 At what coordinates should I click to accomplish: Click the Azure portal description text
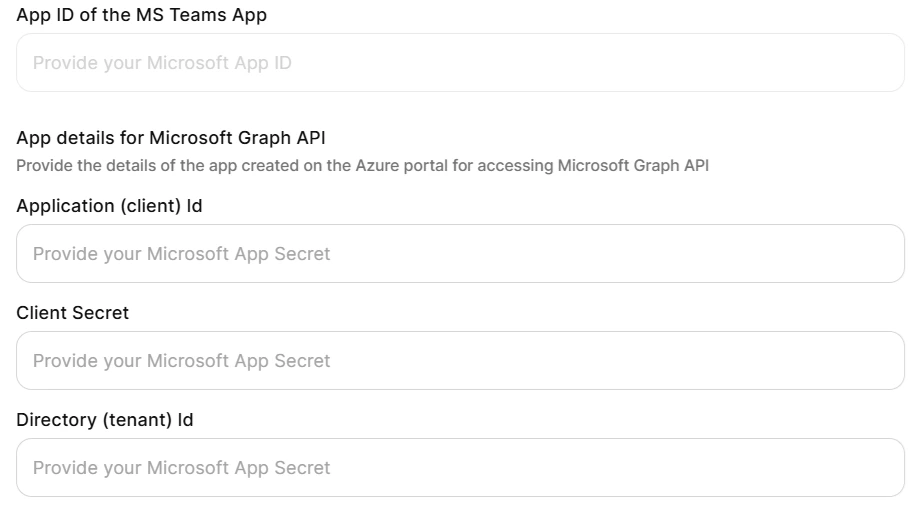(x=362, y=165)
